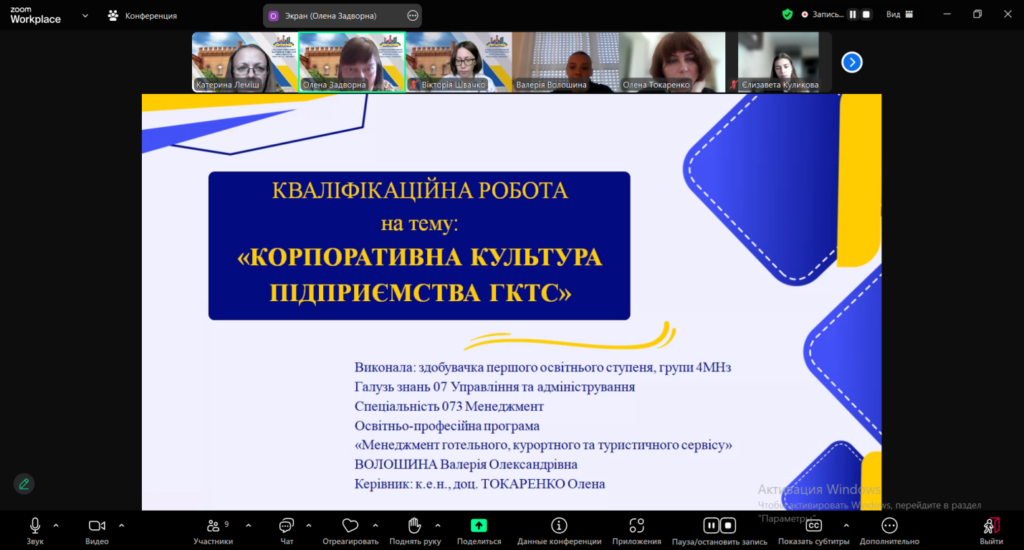Stop recording from top bar

click(866, 14)
